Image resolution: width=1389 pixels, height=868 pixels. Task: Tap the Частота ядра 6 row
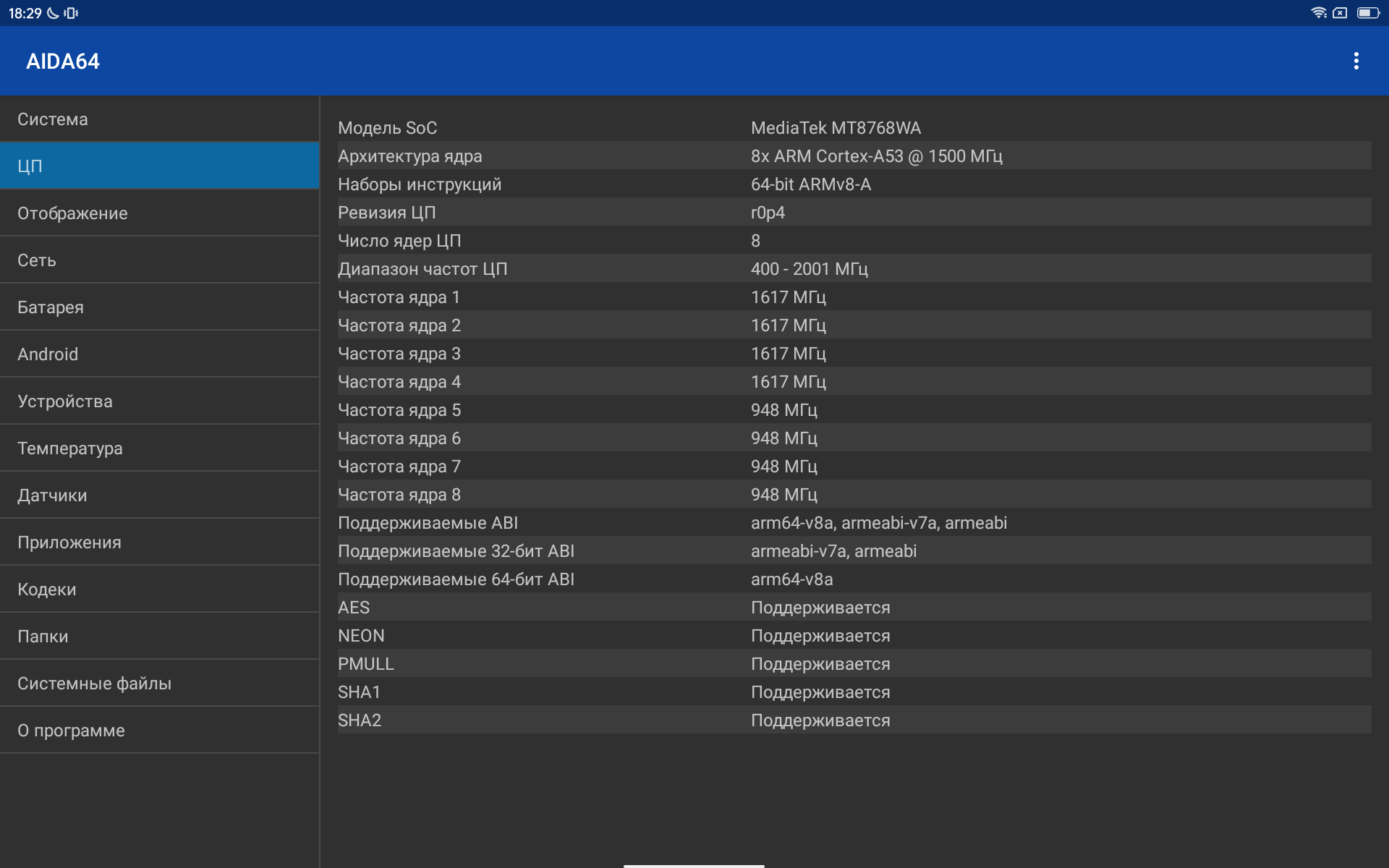point(854,438)
